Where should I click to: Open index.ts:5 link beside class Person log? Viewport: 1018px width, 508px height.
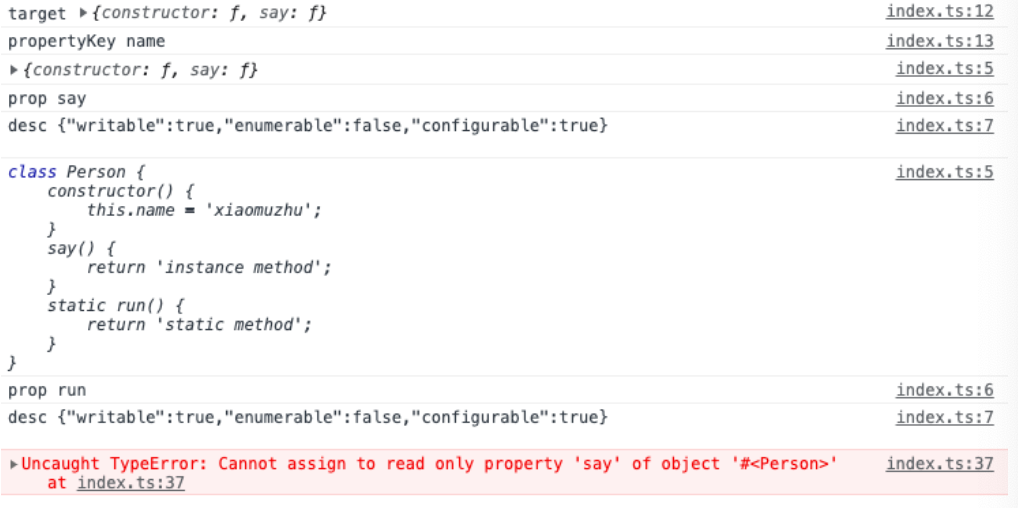(x=945, y=172)
